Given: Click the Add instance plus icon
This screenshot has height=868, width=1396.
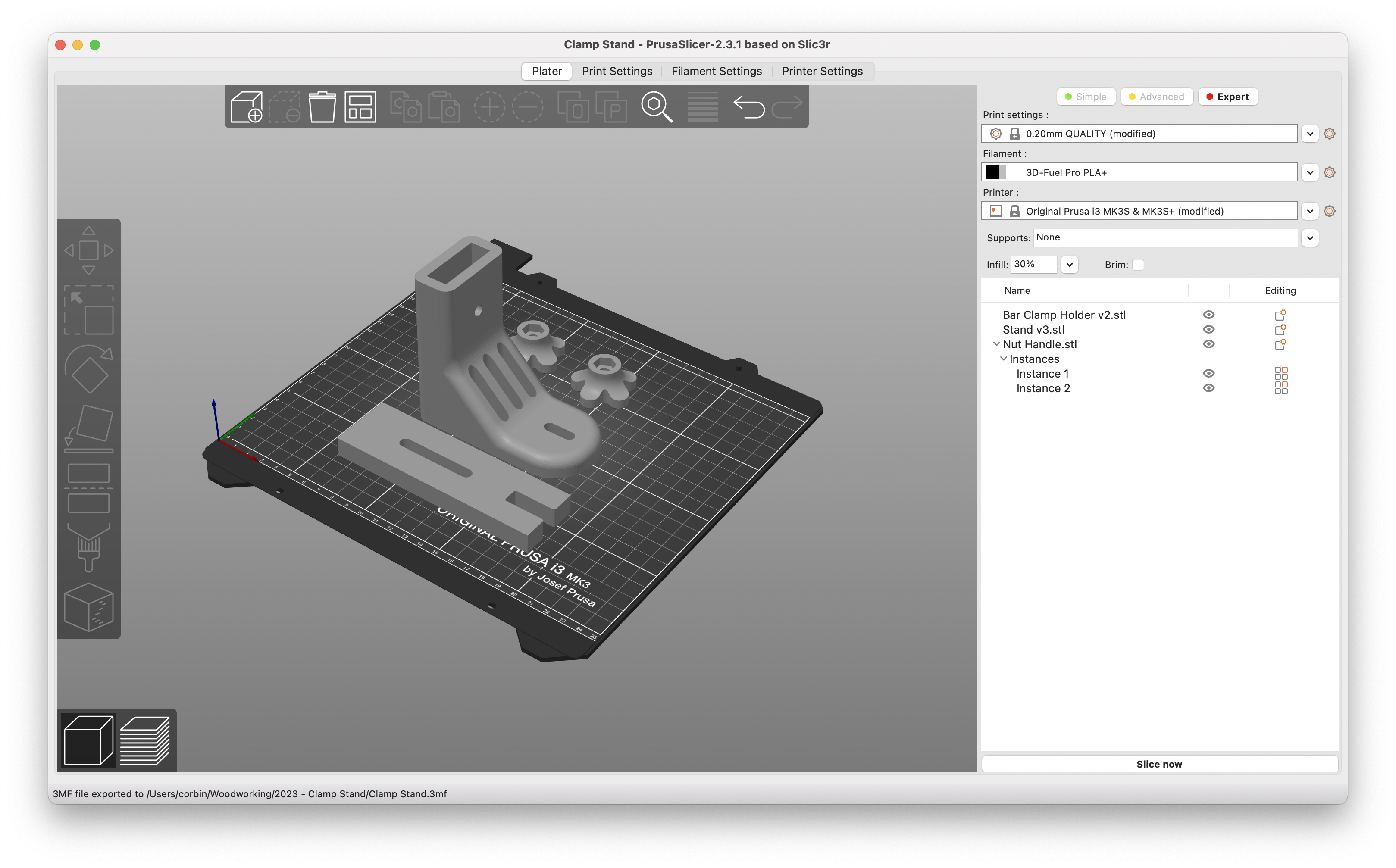Looking at the screenshot, I should point(489,107).
